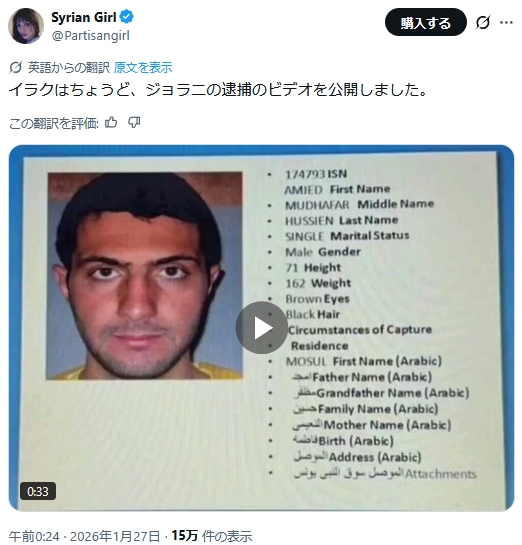Screen dimensions: 522x545
Task: Click the Grok icon before 英語からの翻訳
Action: (x=16, y=67)
